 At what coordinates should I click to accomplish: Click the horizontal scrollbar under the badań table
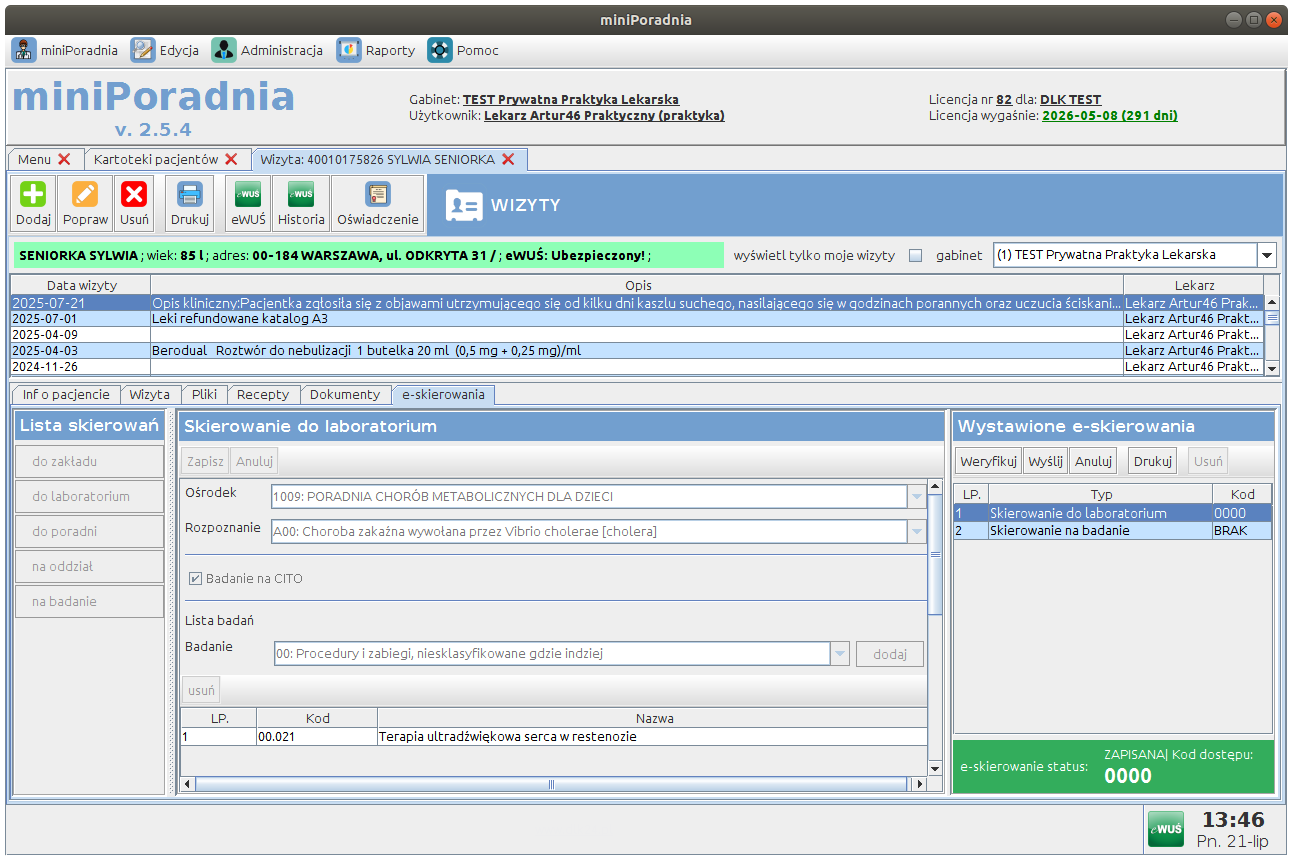click(x=560, y=785)
